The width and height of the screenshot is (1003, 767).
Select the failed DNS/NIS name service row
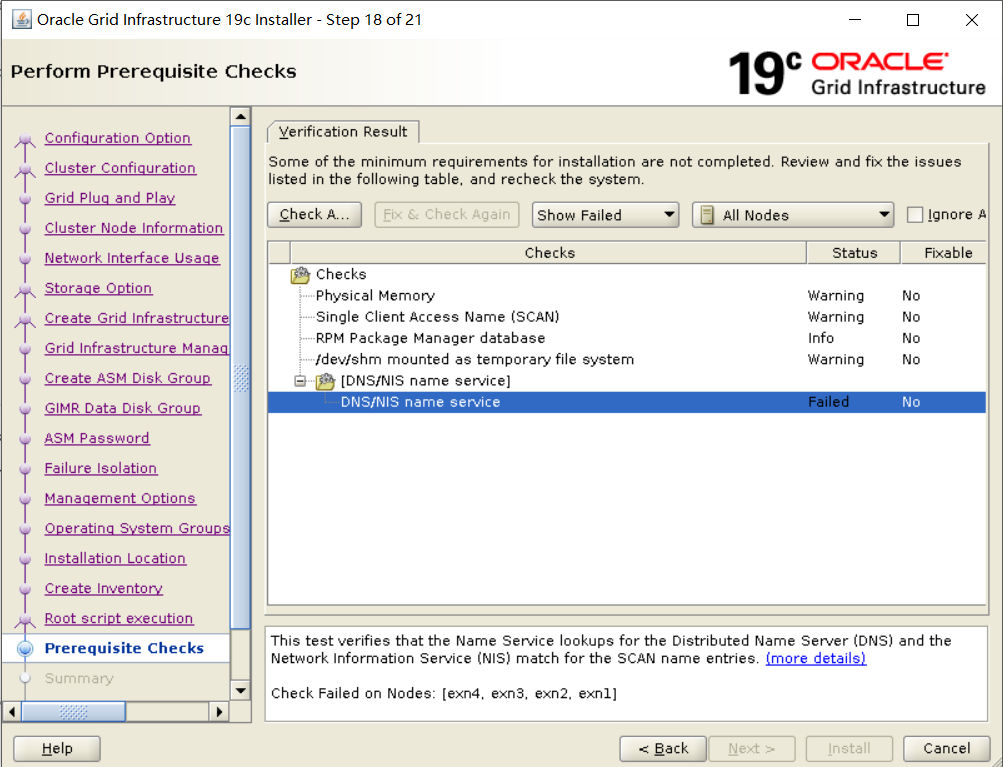tap(627, 402)
